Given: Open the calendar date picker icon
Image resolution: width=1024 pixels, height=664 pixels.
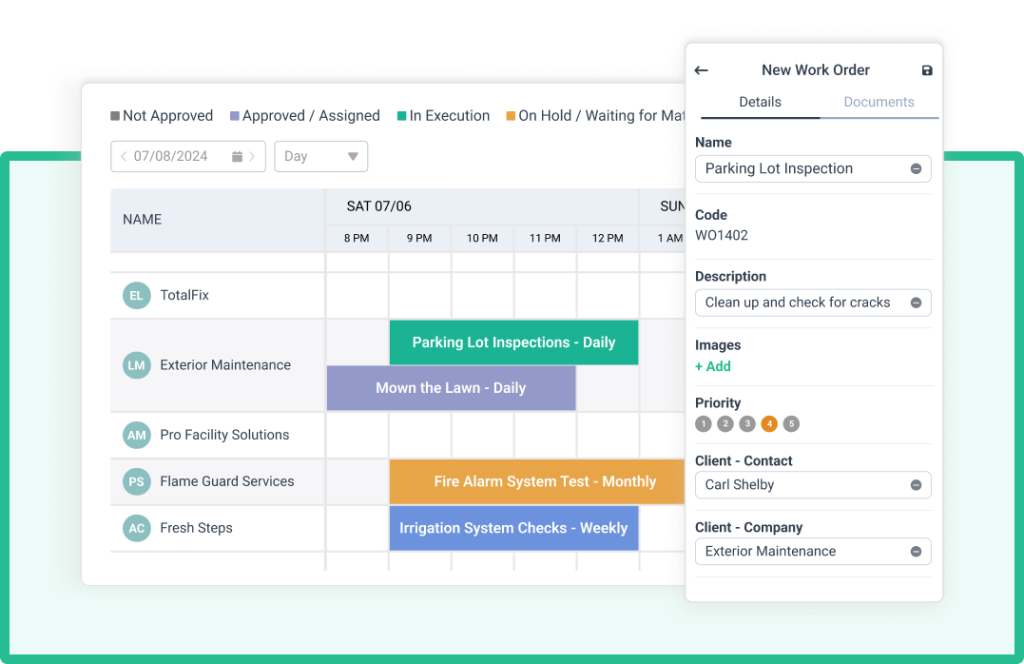Looking at the screenshot, I should point(238,156).
